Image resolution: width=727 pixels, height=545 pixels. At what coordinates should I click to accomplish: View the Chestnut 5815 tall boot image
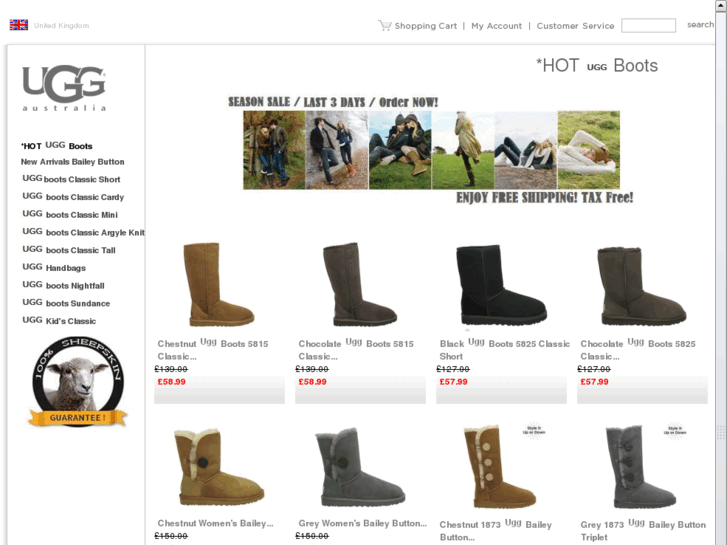click(x=219, y=284)
